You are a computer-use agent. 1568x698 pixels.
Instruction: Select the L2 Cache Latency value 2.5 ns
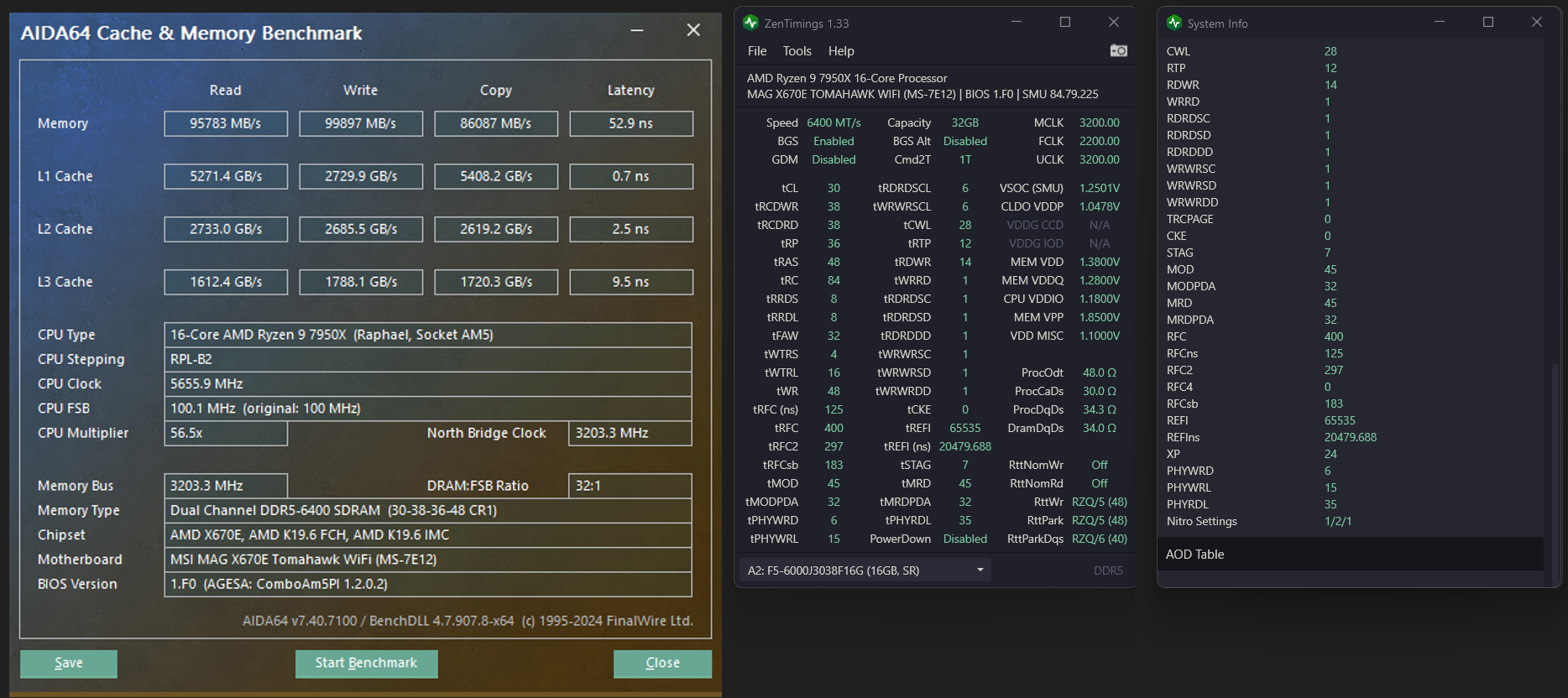tap(631, 229)
